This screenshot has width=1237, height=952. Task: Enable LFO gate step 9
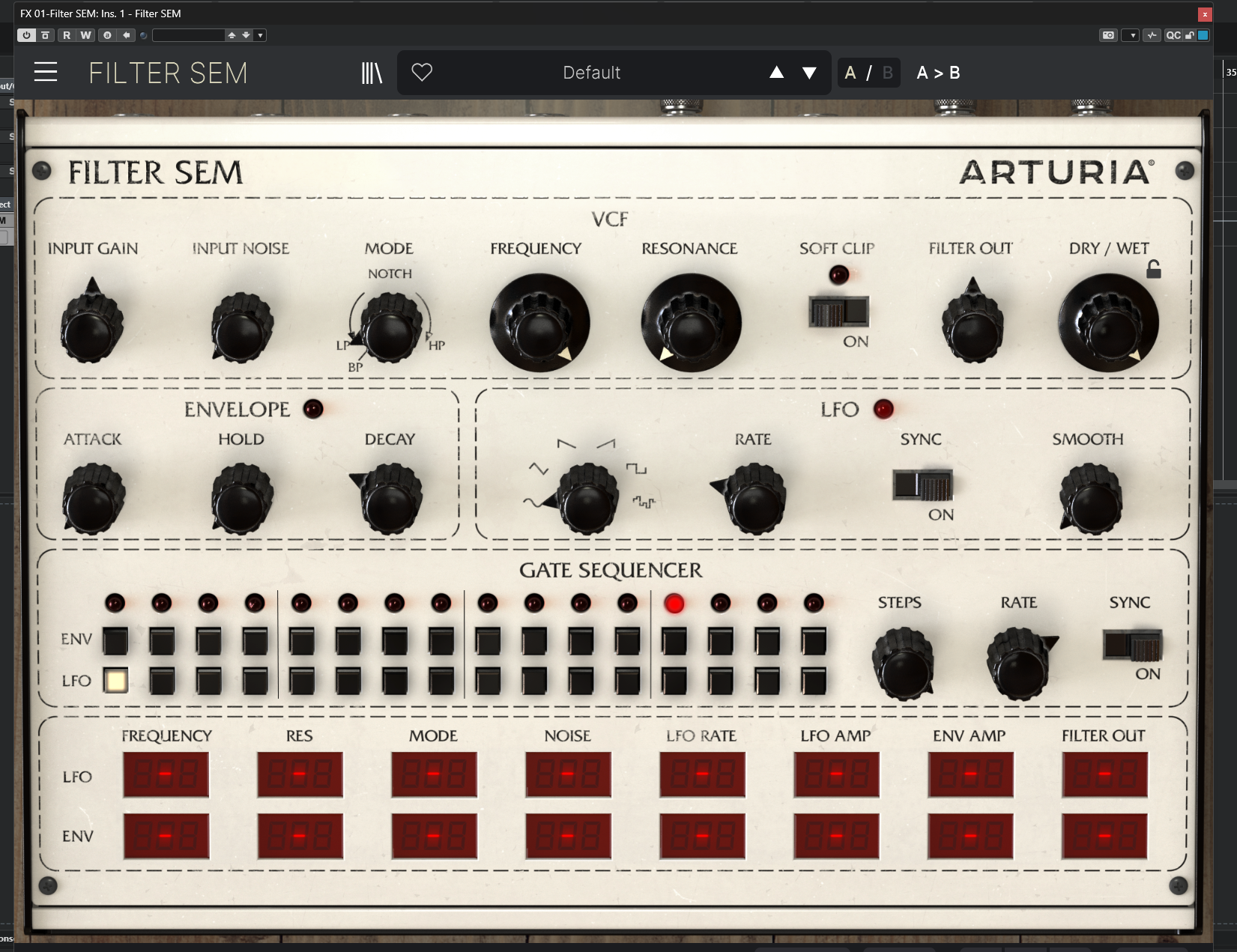pos(488,681)
